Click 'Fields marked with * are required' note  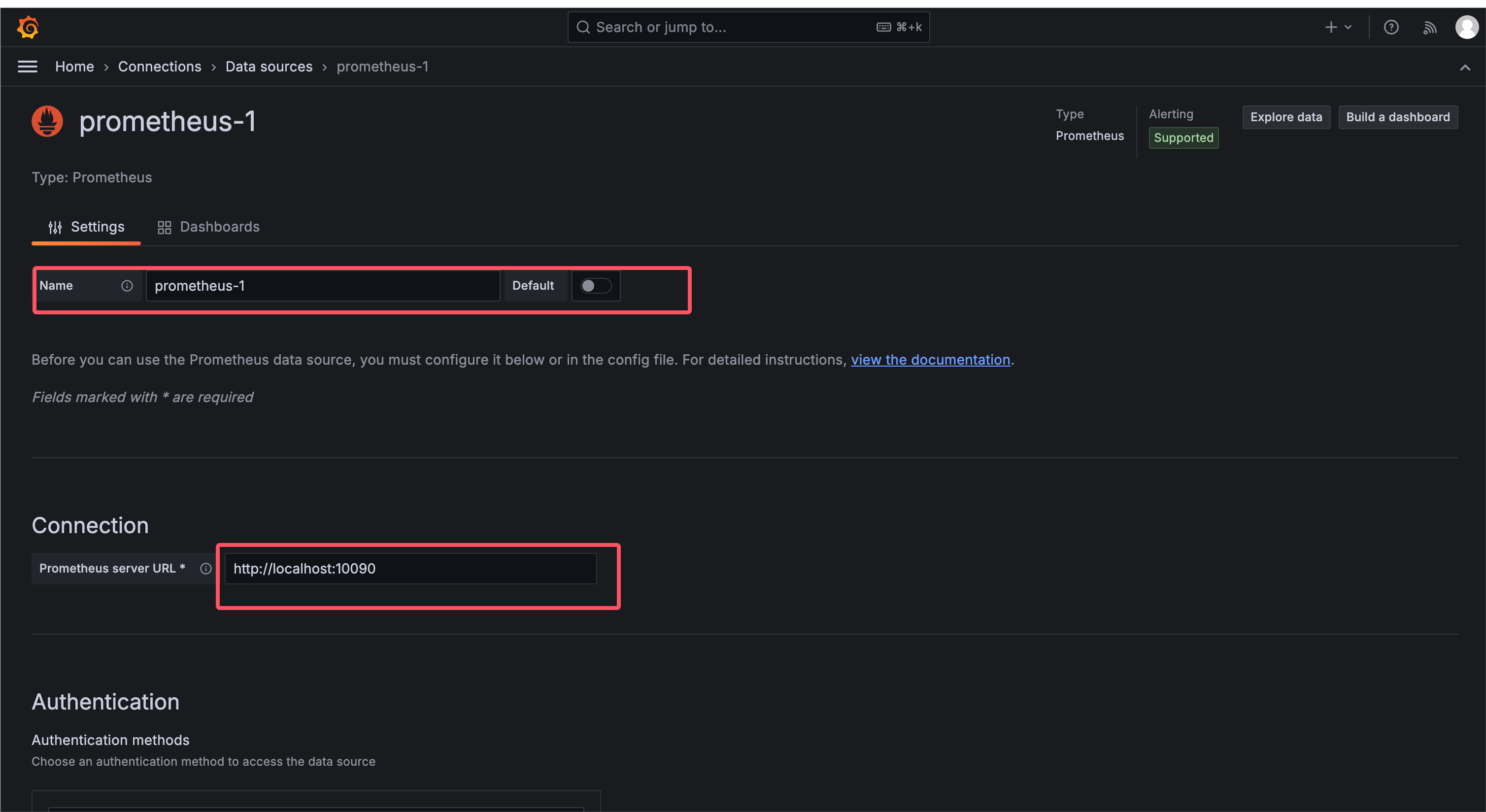point(142,397)
